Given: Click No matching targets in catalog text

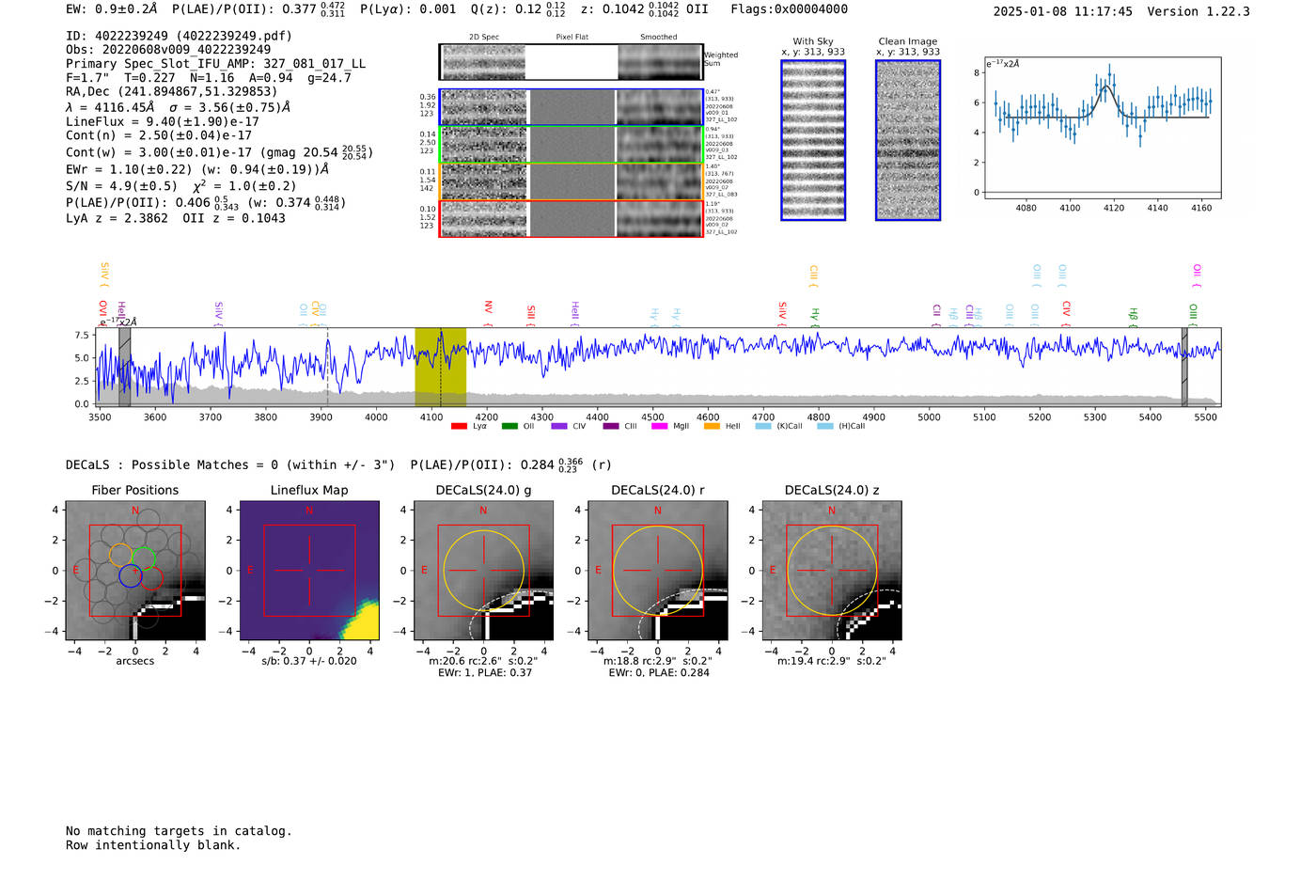Looking at the screenshot, I should pyautogui.click(x=179, y=831).
